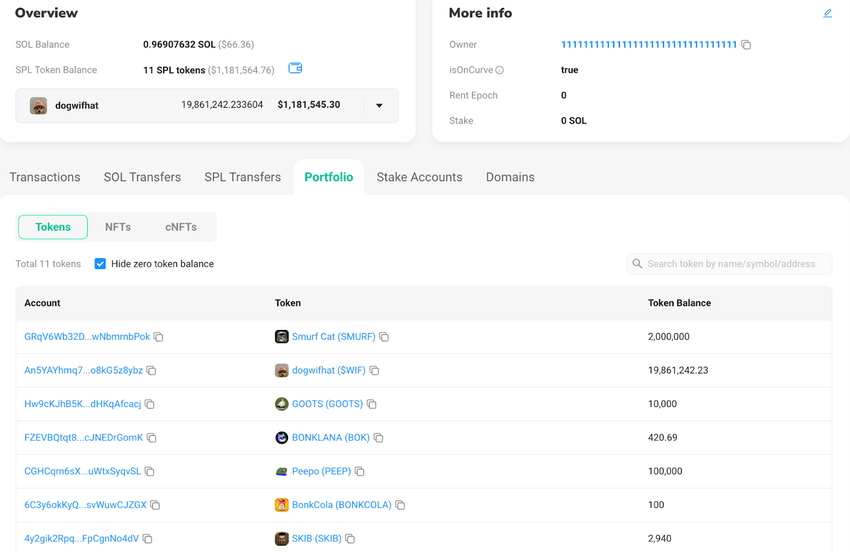Copy the Smurf Cat account address
The width and height of the screenshot is (850, 552).
[159, 337]
